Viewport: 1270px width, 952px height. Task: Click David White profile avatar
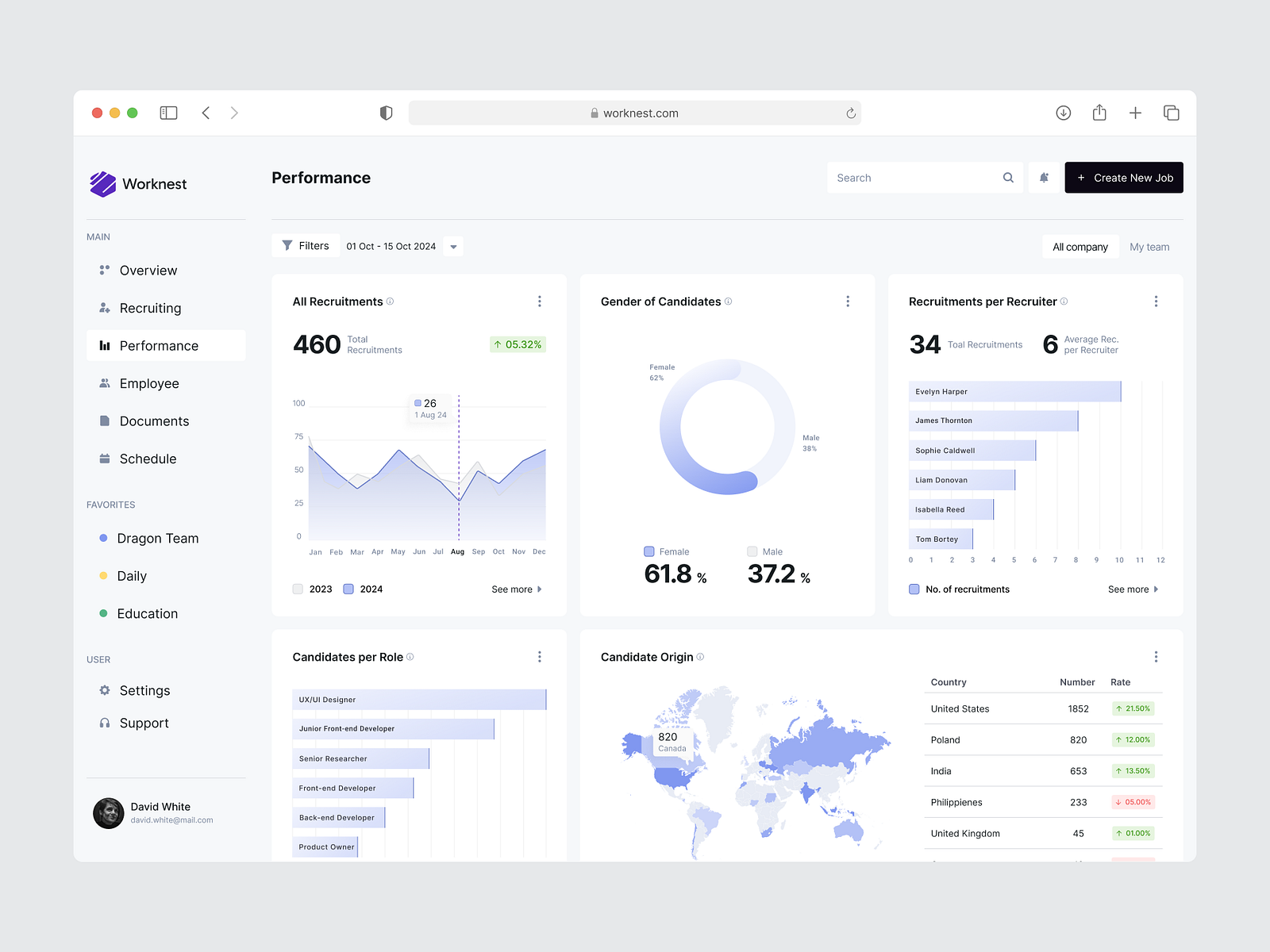(x=109, y=813)
